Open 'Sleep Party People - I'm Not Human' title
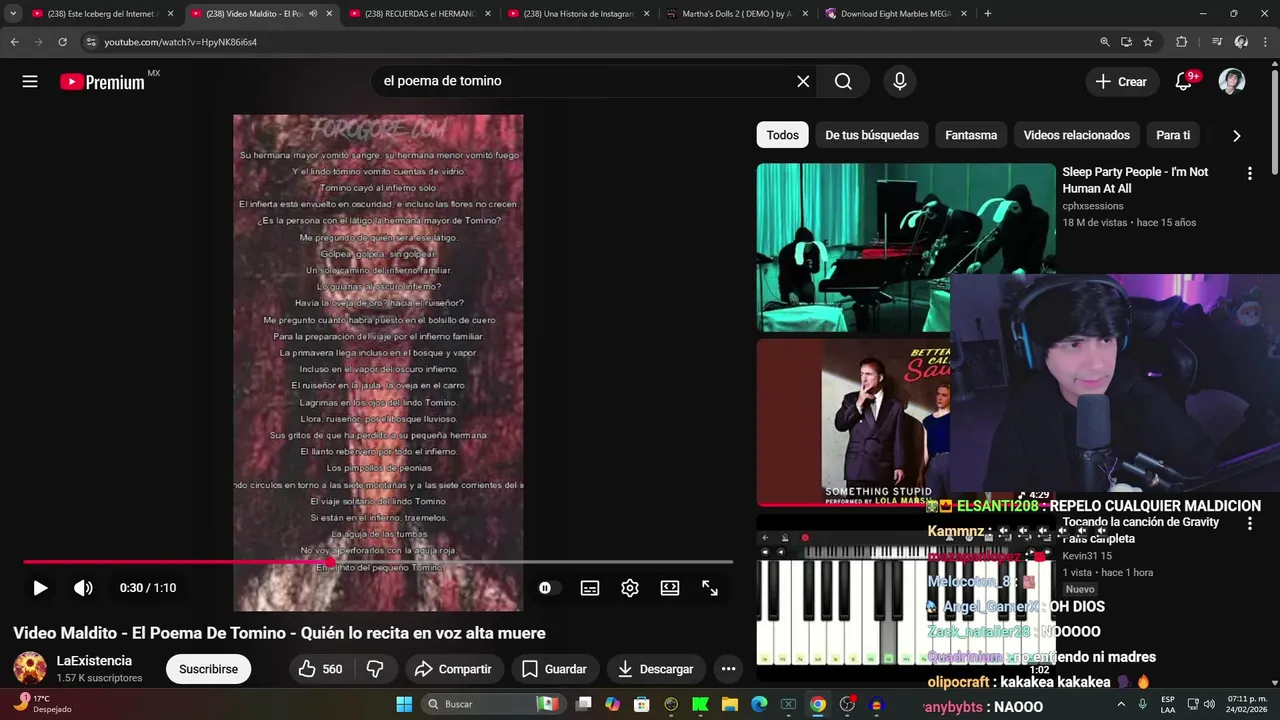 (x=1135, y=180)
